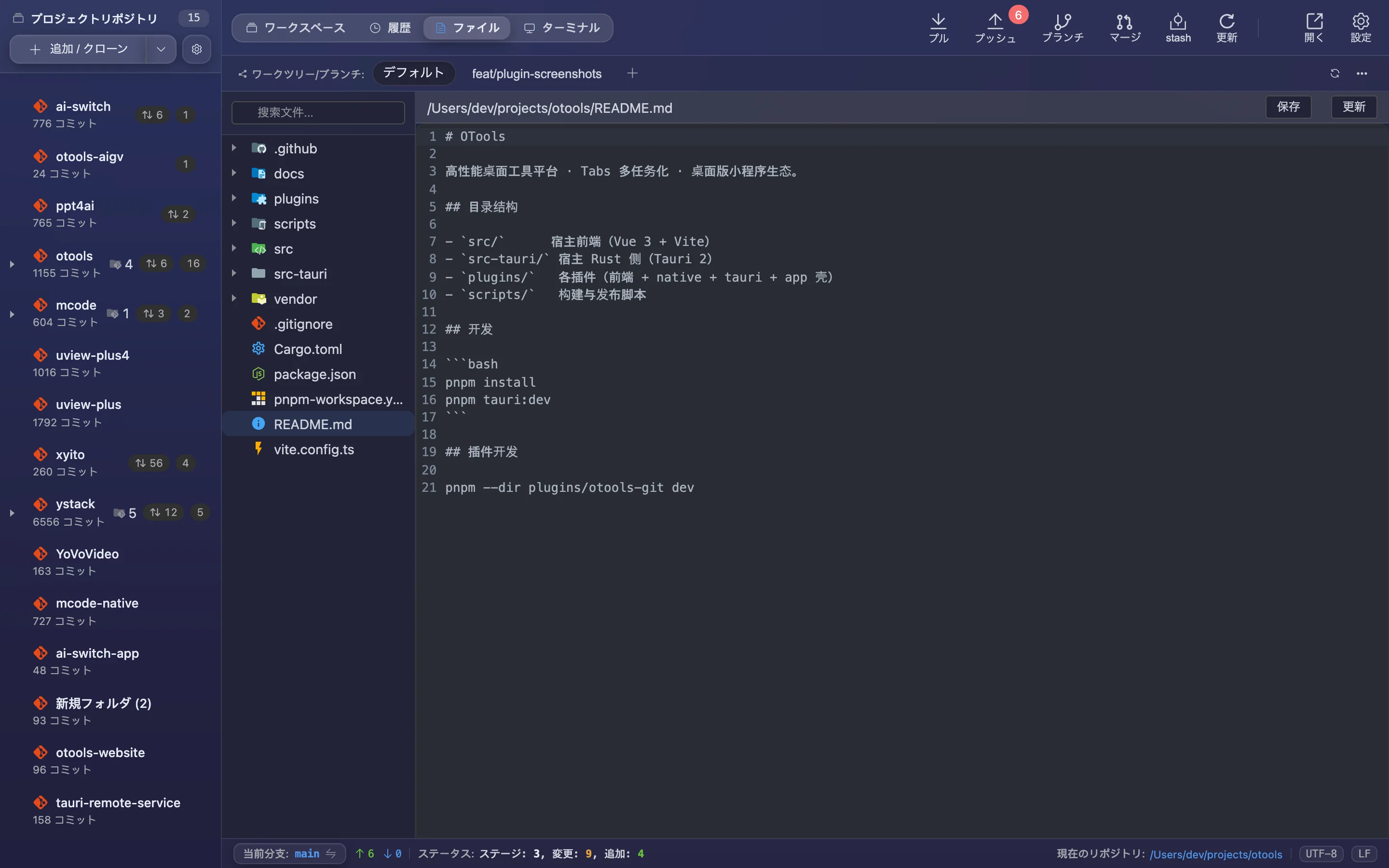The image size is (1389, 868).
Task: Click the gear icon beside 追加 / クローン
Action: (196, 49)
